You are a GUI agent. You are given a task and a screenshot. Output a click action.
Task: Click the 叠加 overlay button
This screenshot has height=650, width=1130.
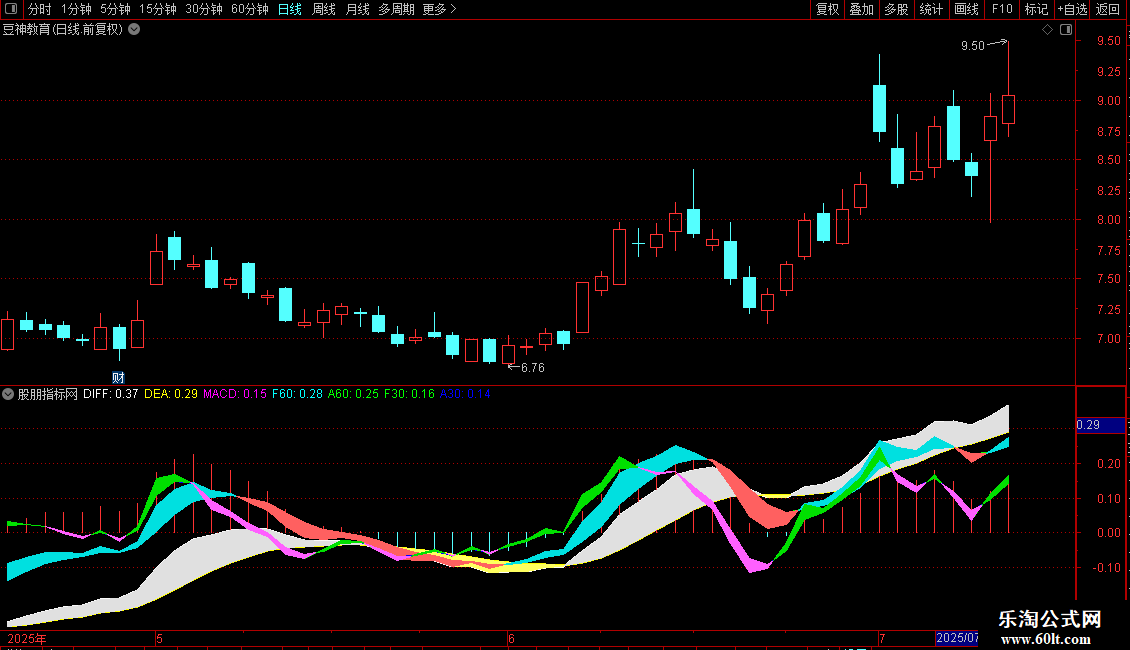coord(862,9)
